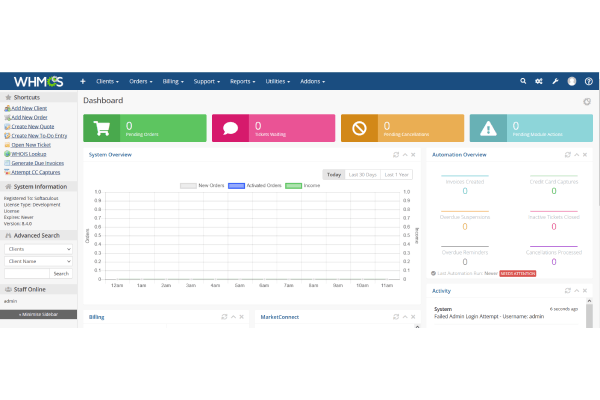Click the wrench setup icon in top bar
The height and width of the screenshot is (400, 600).
point(540,81)
